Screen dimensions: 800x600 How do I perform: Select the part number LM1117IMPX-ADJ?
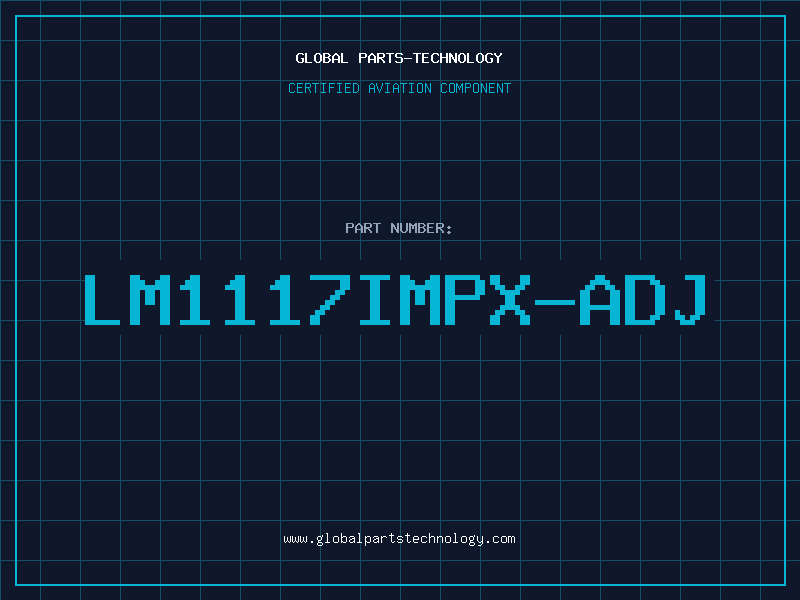point(395,300)
